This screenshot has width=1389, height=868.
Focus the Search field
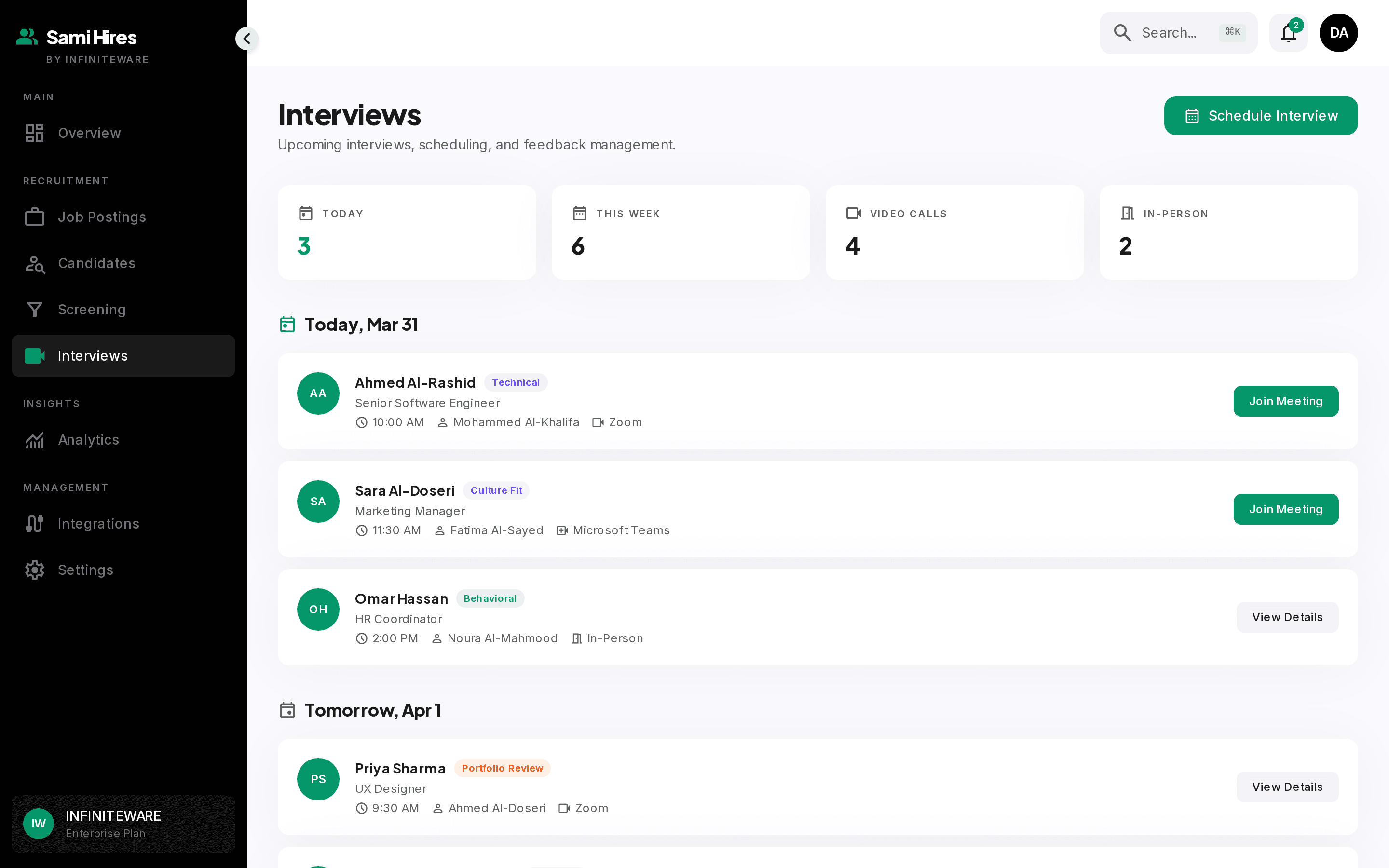1178,33
